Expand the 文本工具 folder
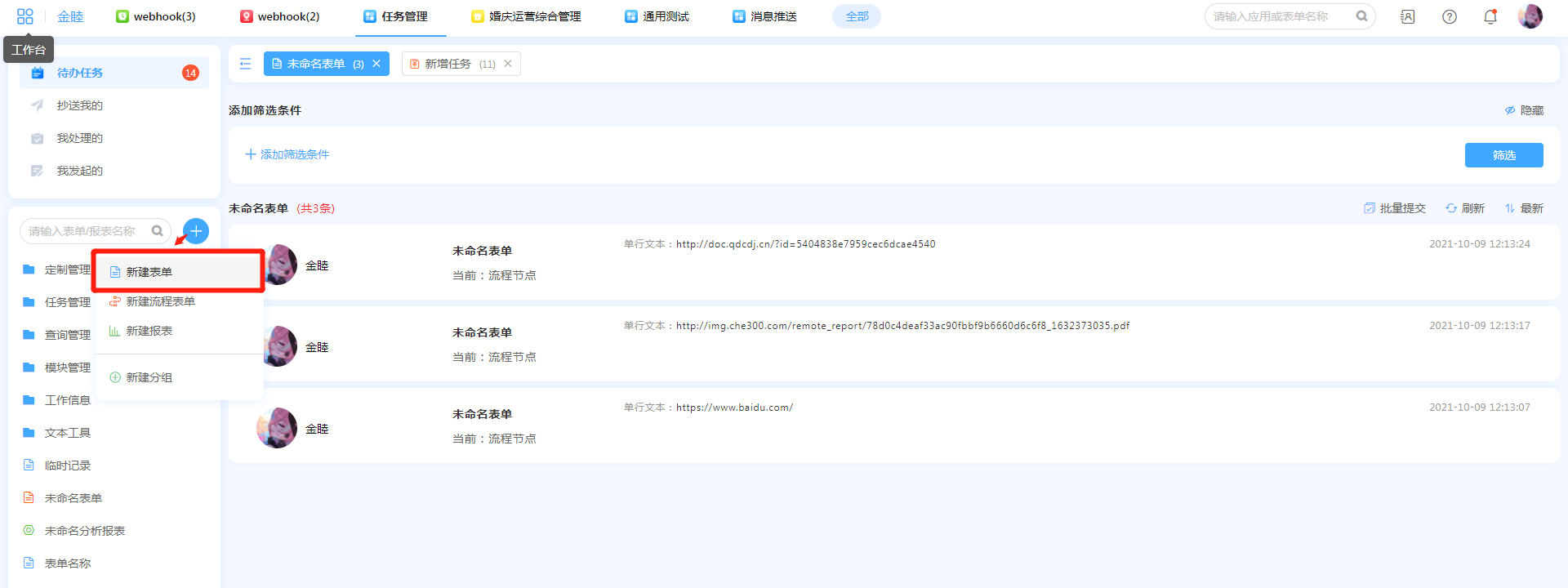This screenshot has width=1568, height=588. click(x=67, y=433)
